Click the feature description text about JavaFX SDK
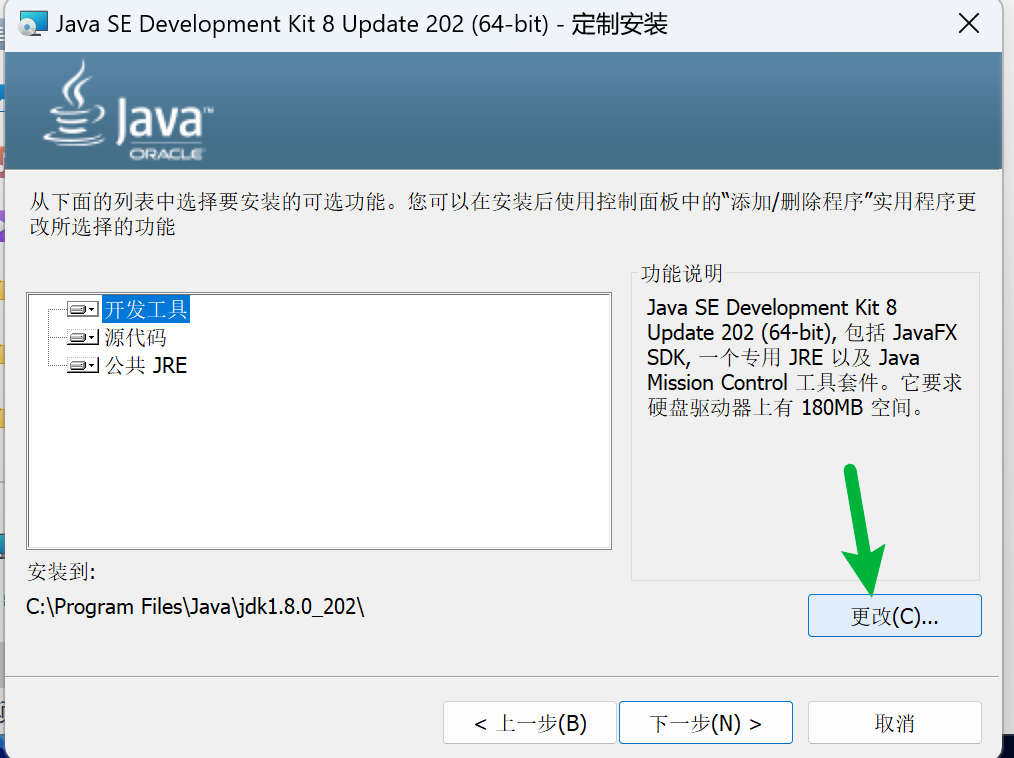 804,358
